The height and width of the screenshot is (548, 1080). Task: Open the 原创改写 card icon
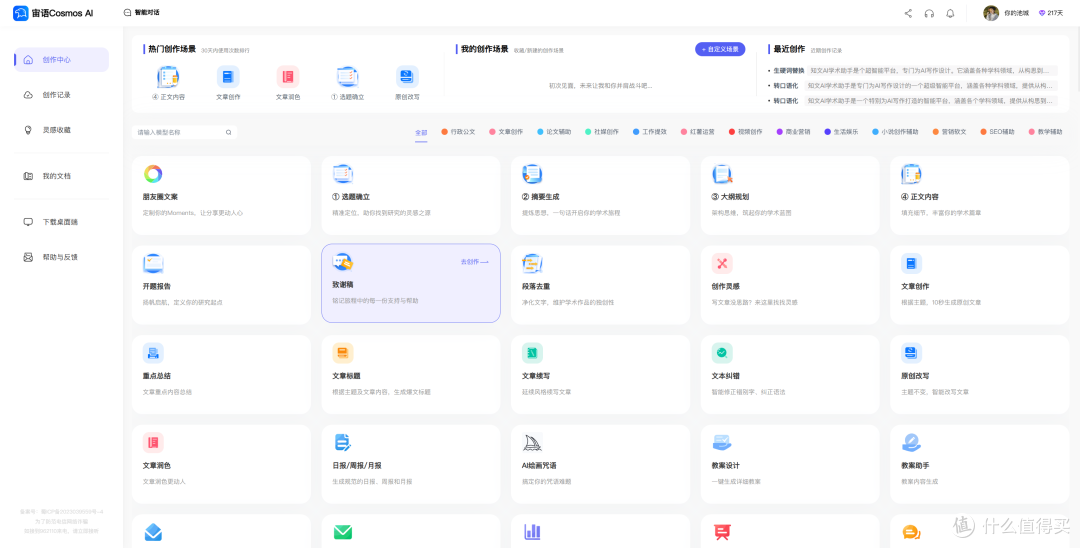pyautogui.click(x=911, y=353)
